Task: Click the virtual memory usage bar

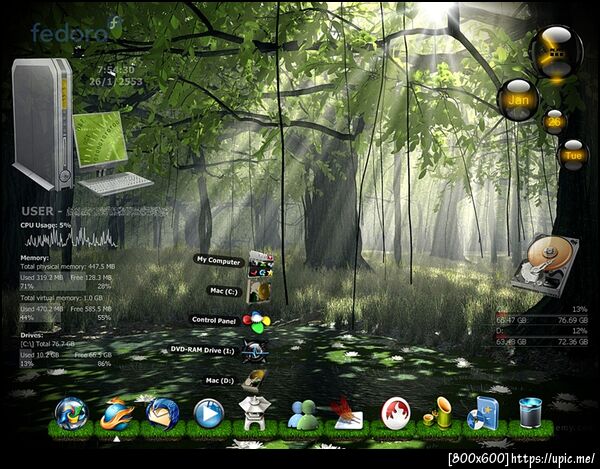Action: pos(66,313)
